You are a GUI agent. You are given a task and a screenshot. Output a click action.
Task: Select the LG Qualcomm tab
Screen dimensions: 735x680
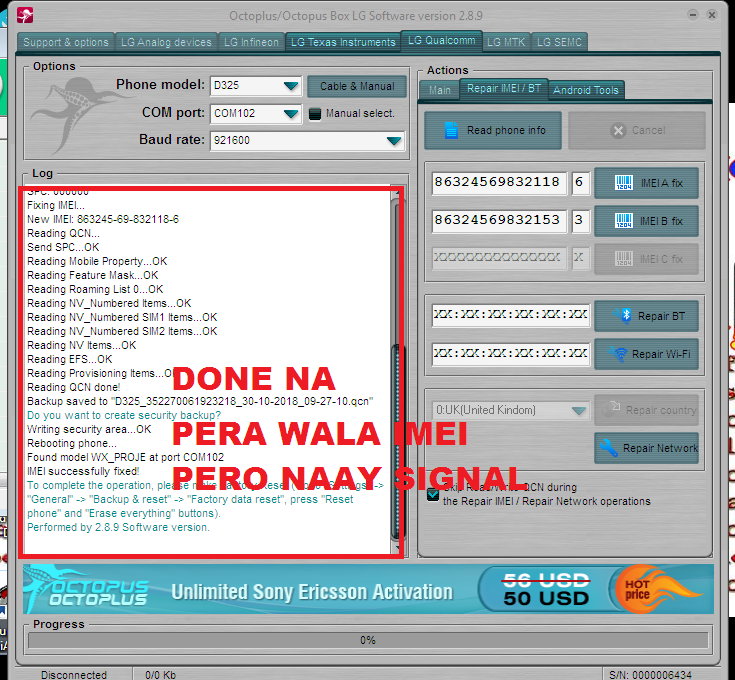(441, 40)
